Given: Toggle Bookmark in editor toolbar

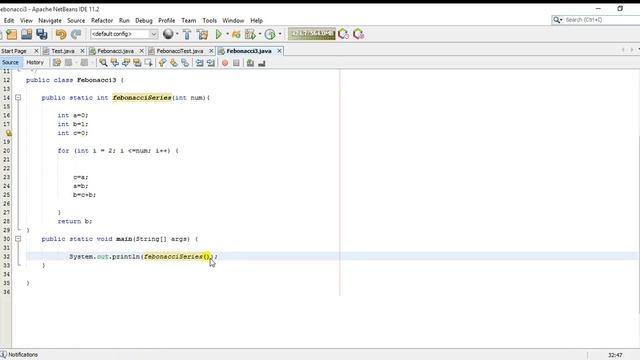Looking at the screenshot, I should (x=185, y=63).
